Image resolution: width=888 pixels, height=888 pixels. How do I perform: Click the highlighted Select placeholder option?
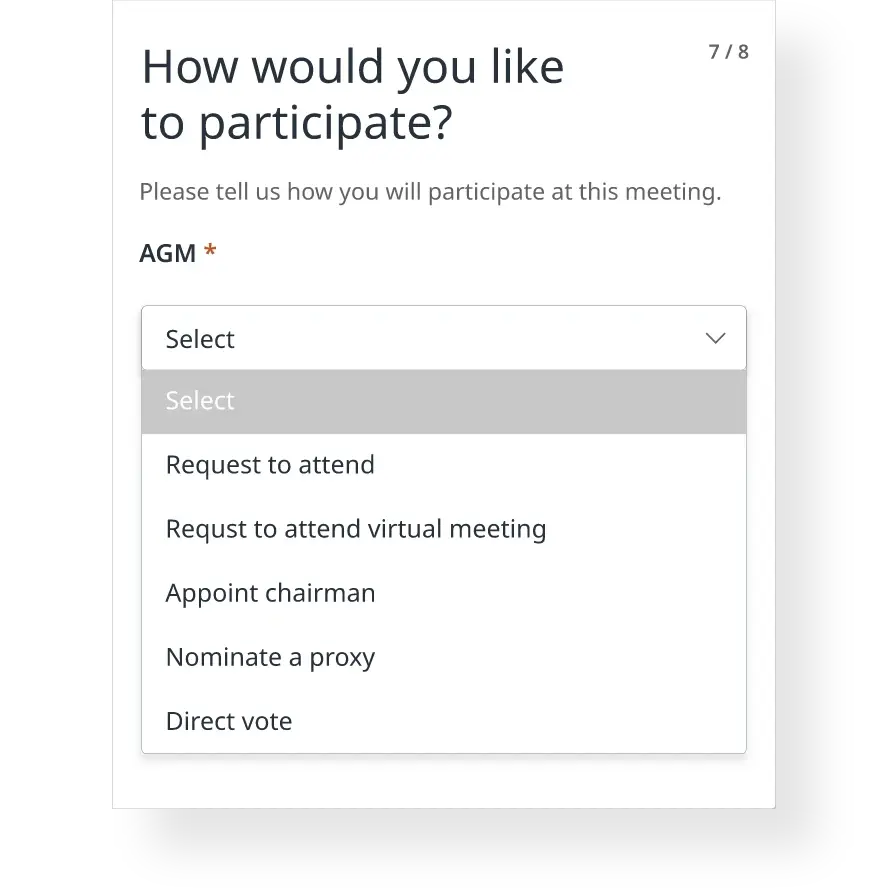[199, 400]
